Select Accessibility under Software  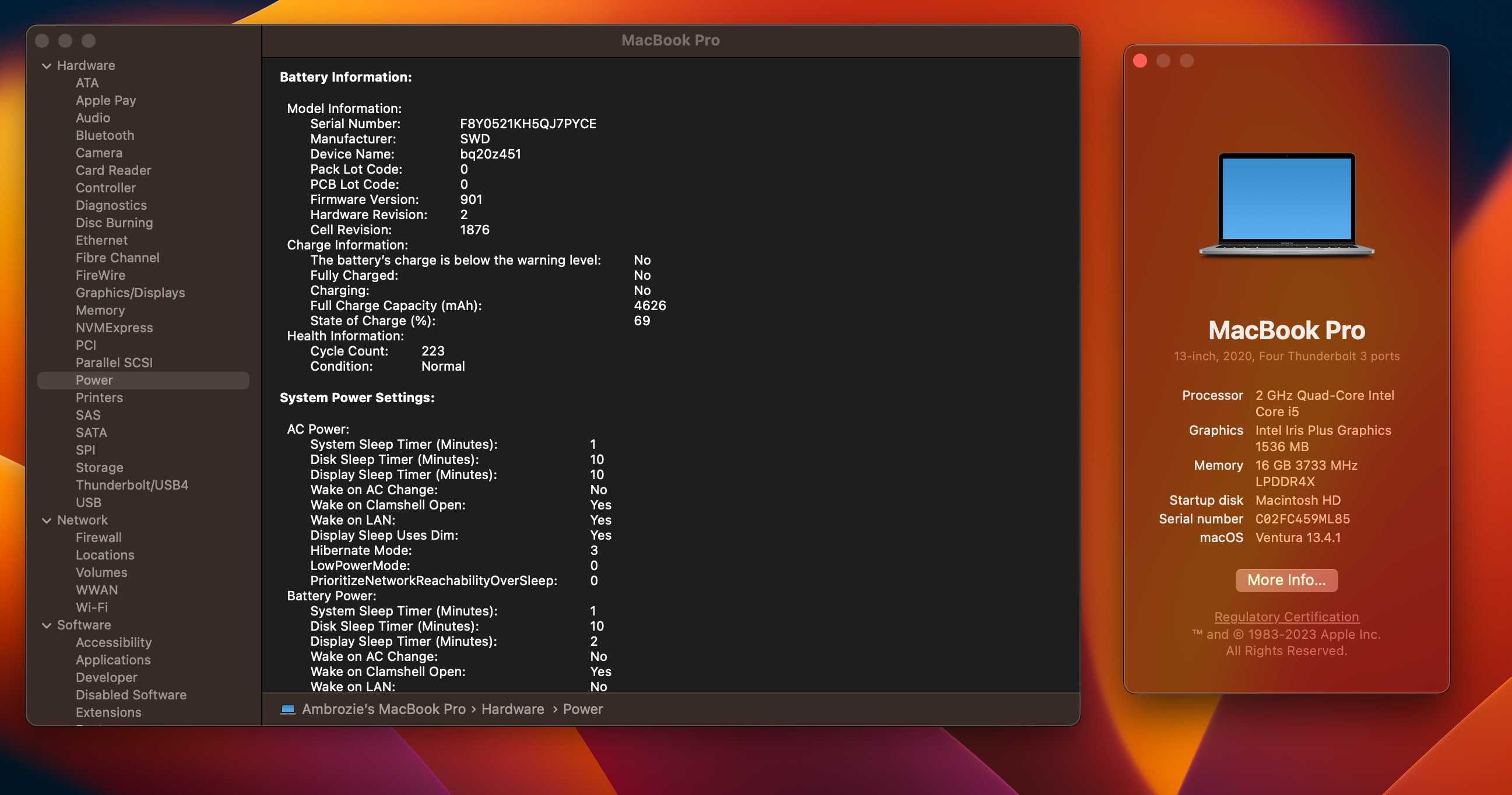114,642
